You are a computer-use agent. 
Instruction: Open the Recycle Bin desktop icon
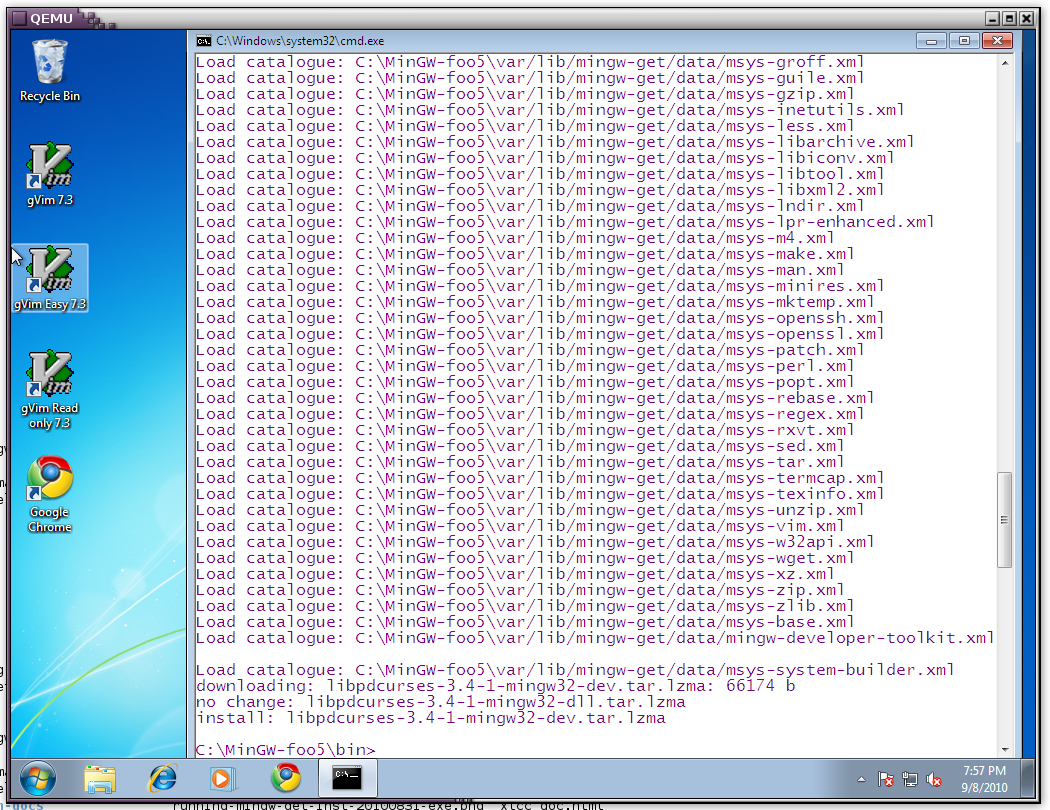[x=50, y=68]
